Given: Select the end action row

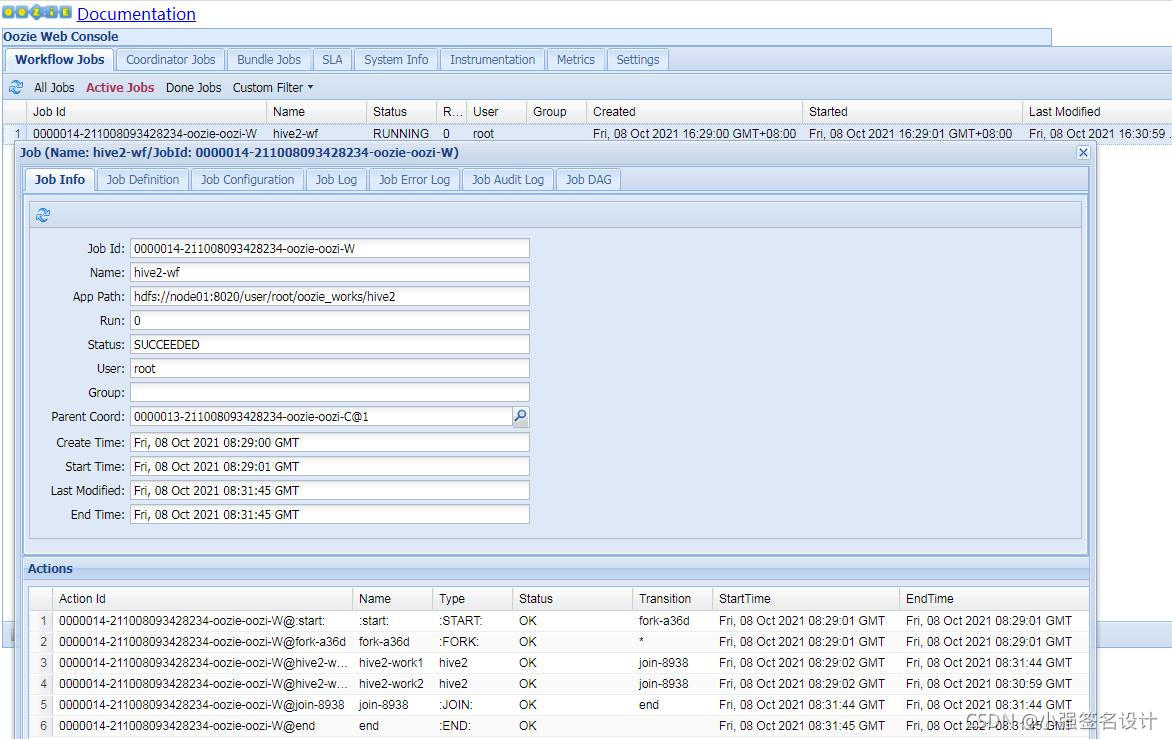Looking at the screenshot, I should tap(558, 726).
